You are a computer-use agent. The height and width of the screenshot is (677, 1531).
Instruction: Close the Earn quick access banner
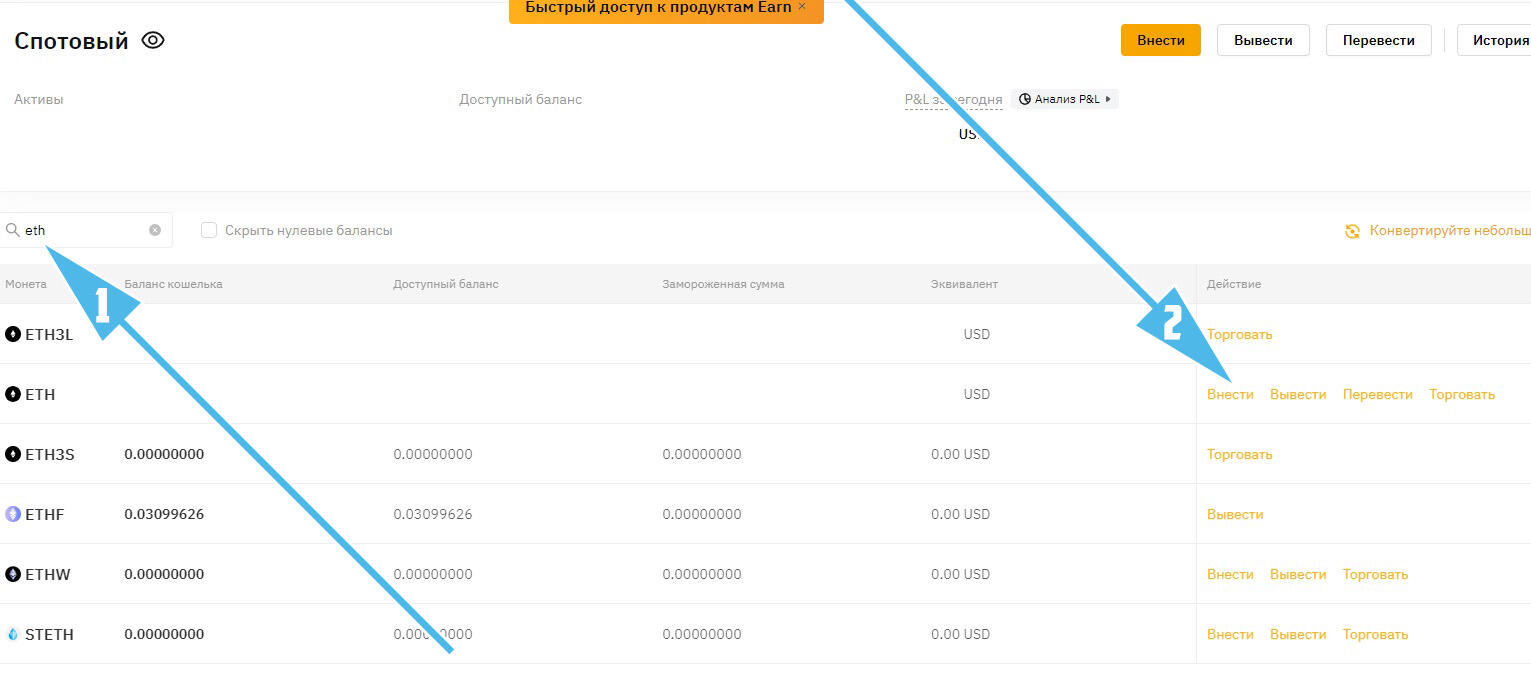[801, 7]
